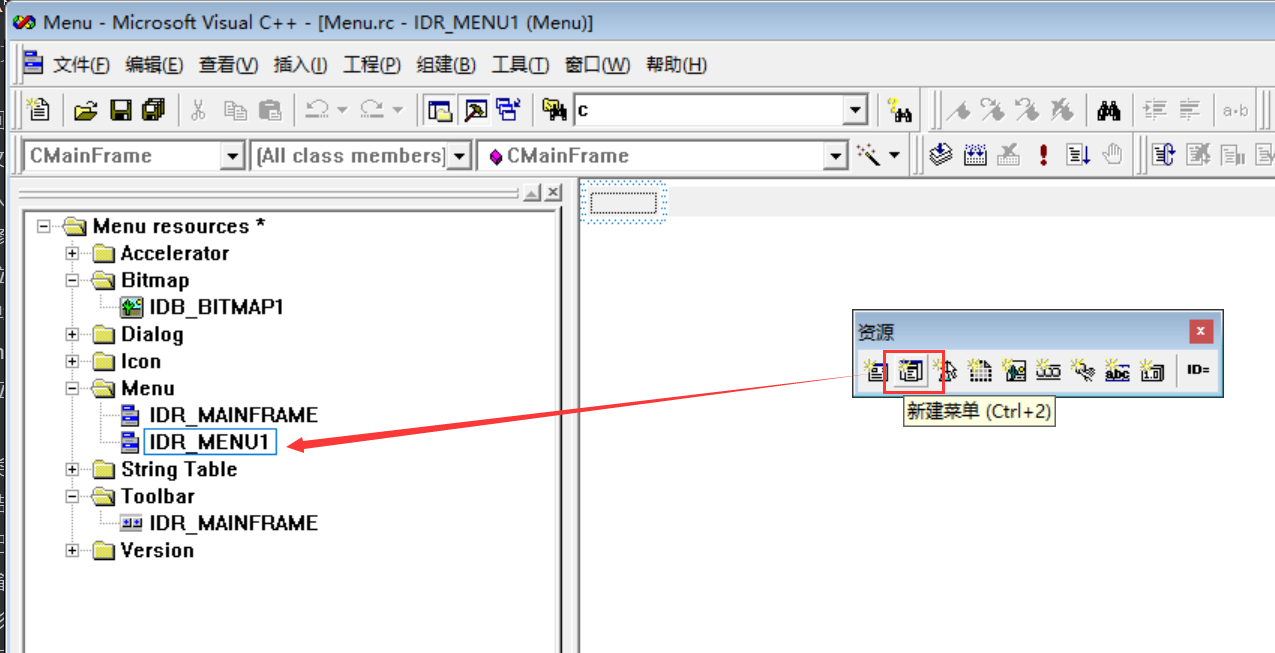This screenshot has width=1275, height=653.
Task: Save the file with the floppy icon
Action: tap(120, 110)
